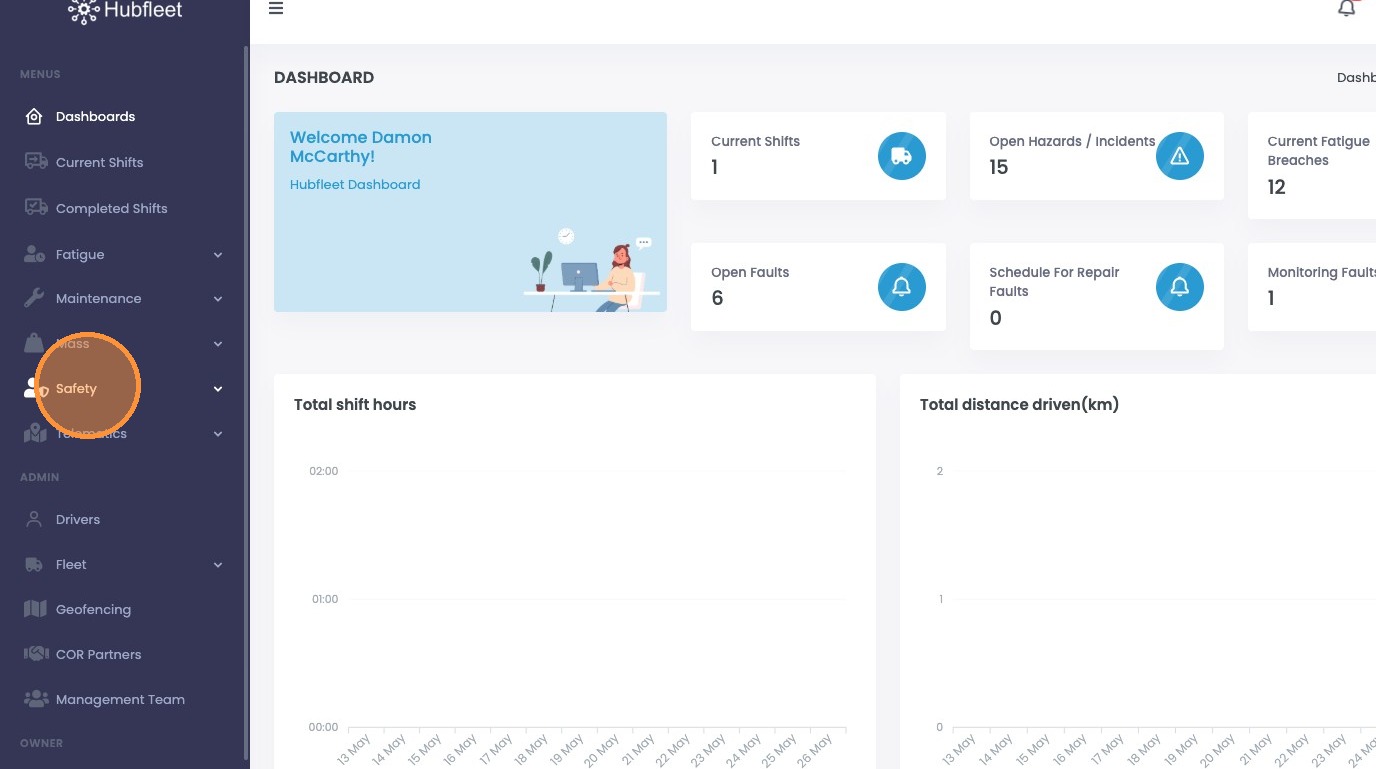This screenshot has width=1376, height=769.
Task: Click the COR Partners handshake icon
Action: pos(36,655)
